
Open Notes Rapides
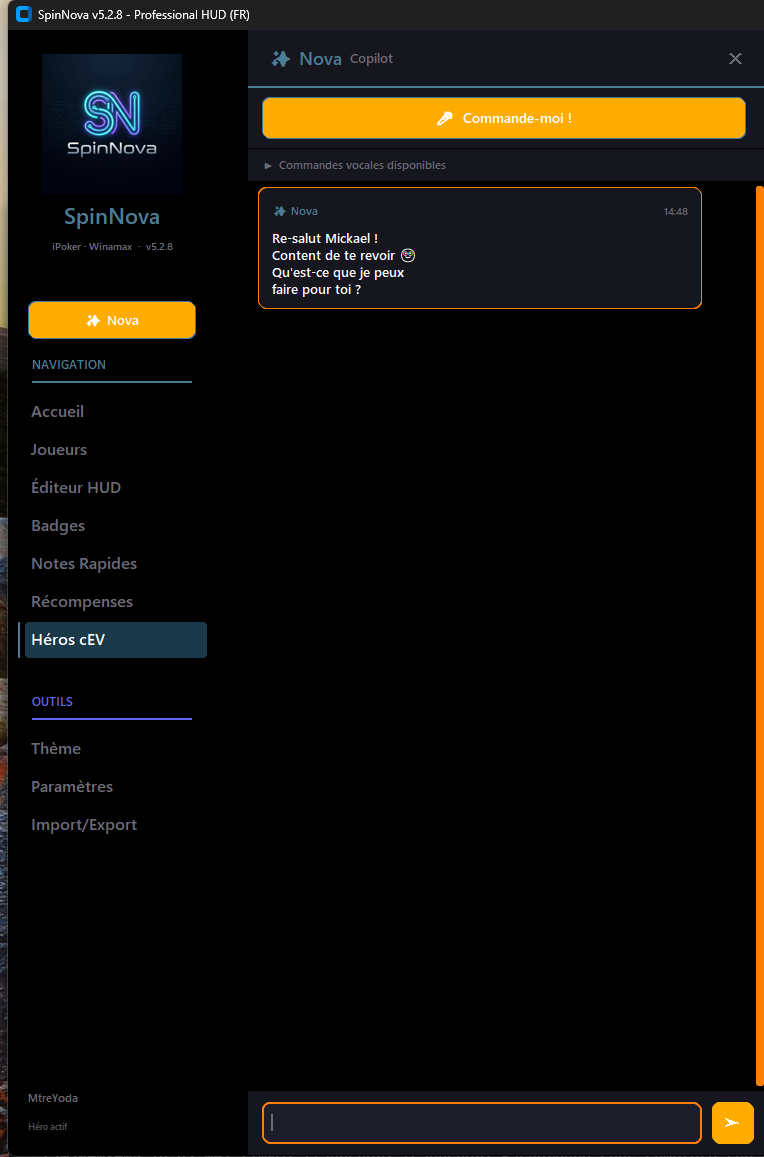84,564
